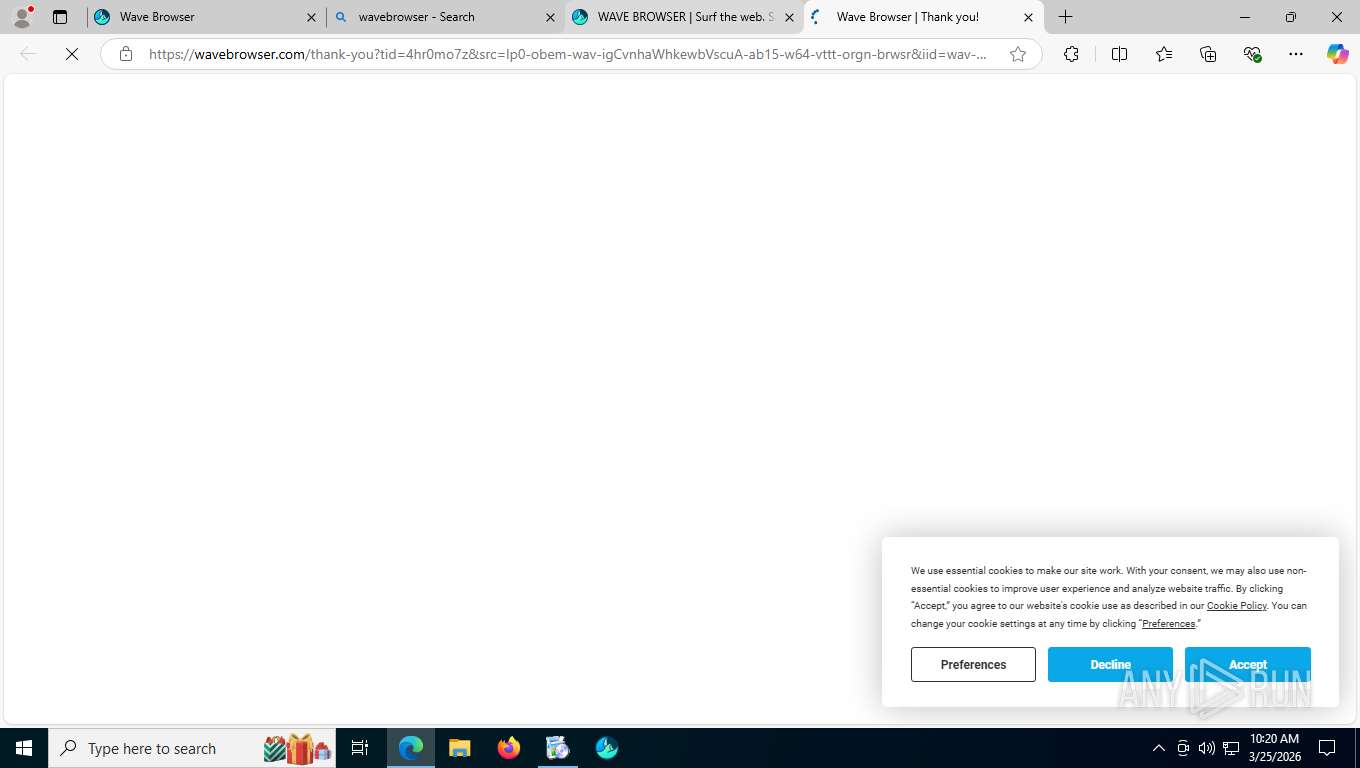This screenshot has width=1360, height=768.
Task: Open network status in tray
Action: pos(1231,748)
